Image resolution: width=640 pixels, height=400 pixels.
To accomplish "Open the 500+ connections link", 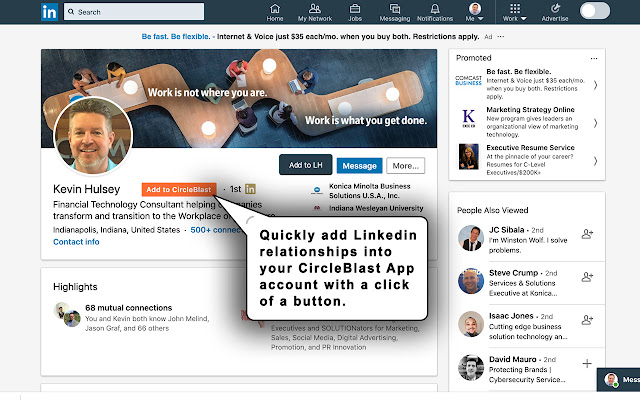I will (x=216, y=230).
